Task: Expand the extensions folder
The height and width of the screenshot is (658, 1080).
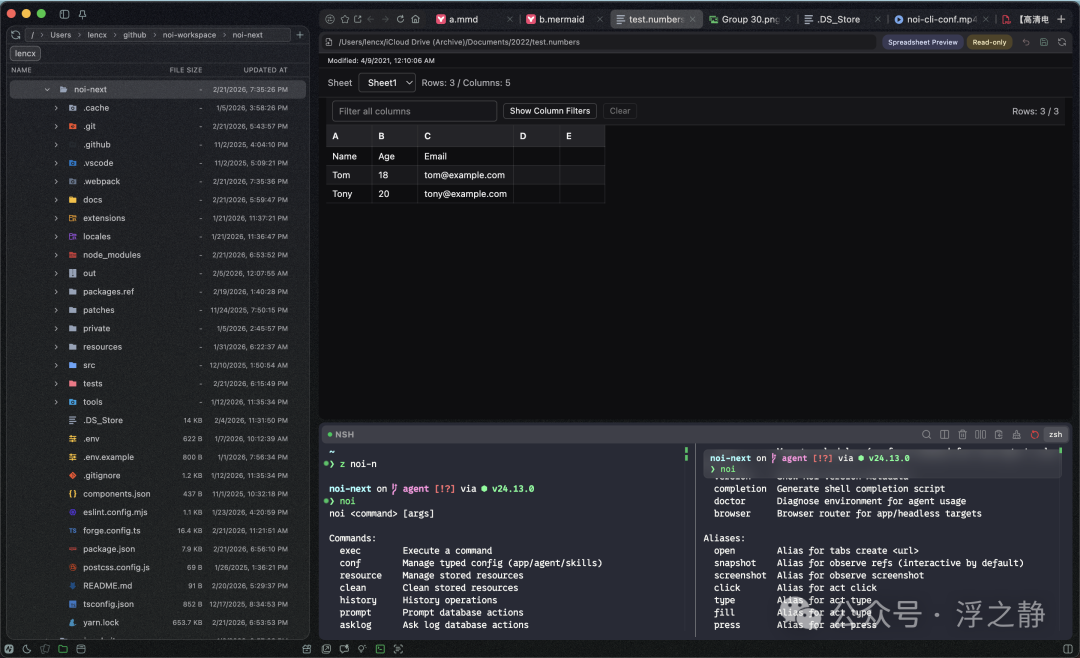Action: pyautogui.click(x=56, y=218)
